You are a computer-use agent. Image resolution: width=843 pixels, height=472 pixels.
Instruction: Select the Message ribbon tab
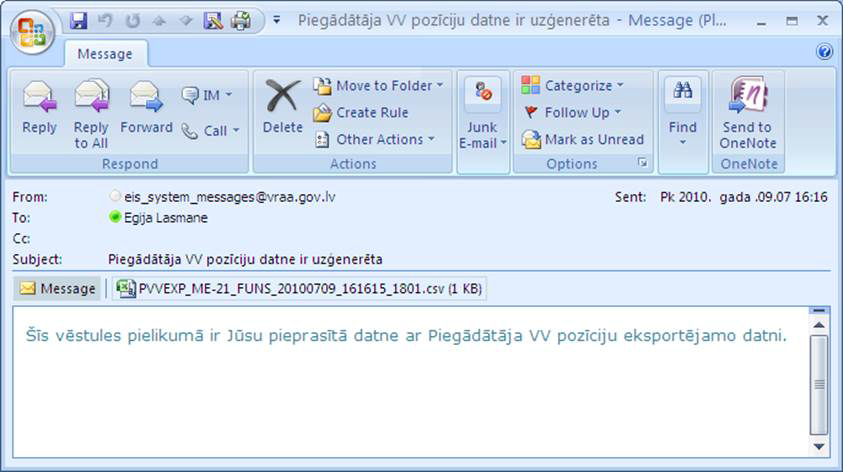[x=105, y=54]
